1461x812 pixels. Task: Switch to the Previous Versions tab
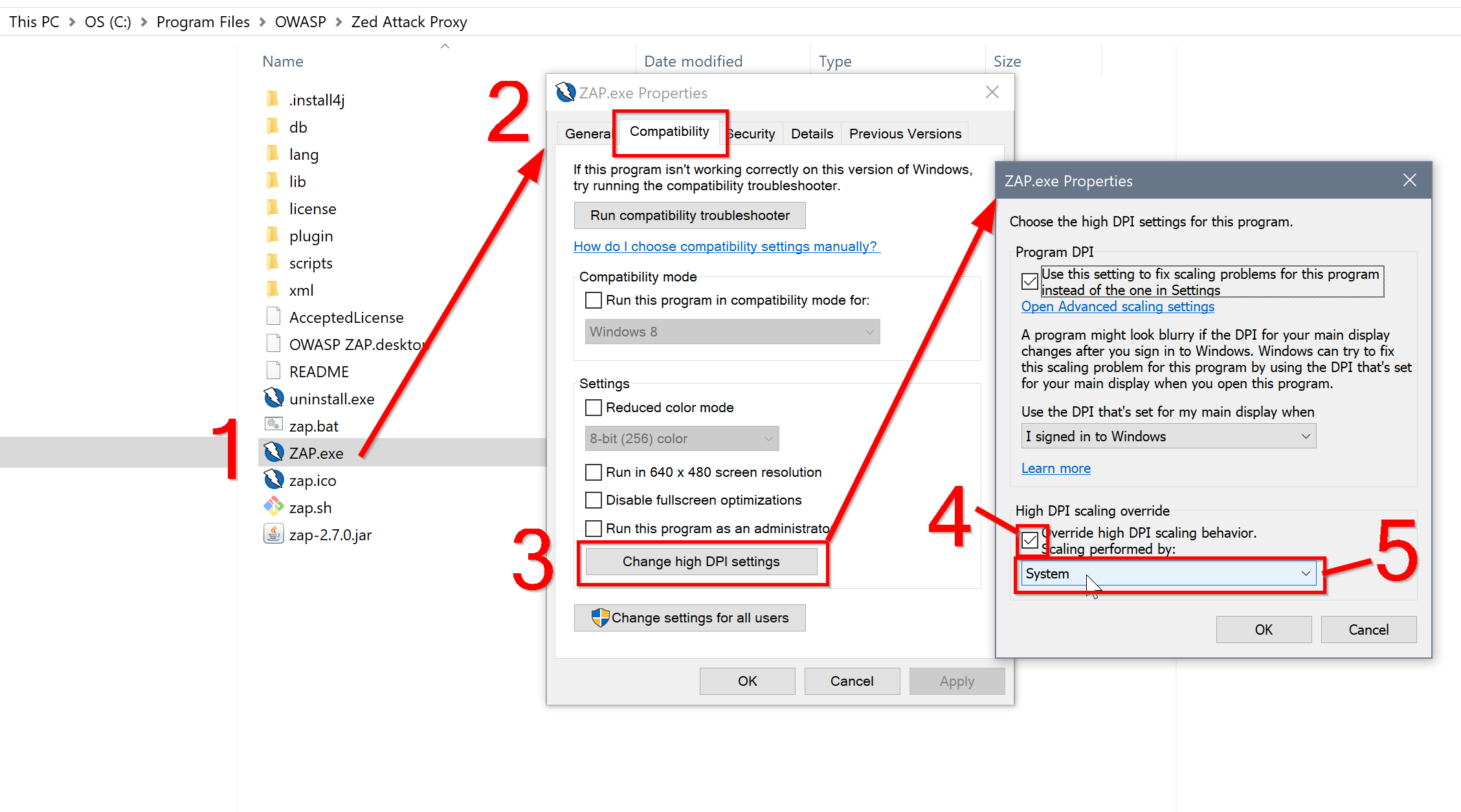click(904, 133)
